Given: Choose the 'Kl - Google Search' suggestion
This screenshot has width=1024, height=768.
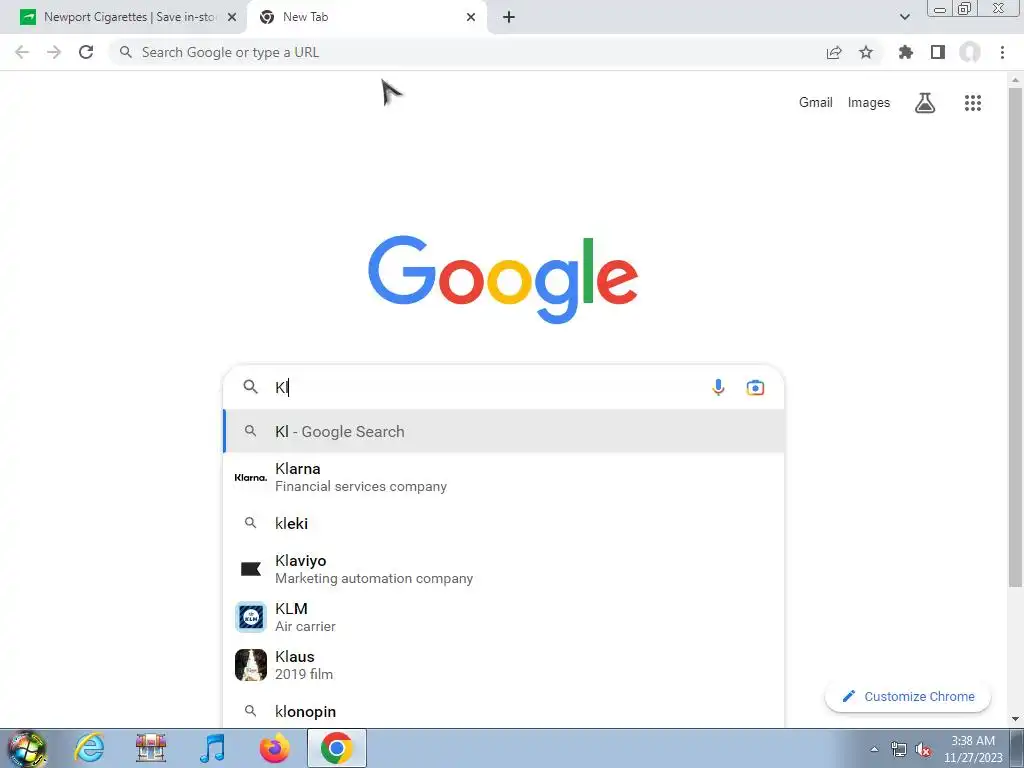Looking at the screenshot, I should point(504,431).
